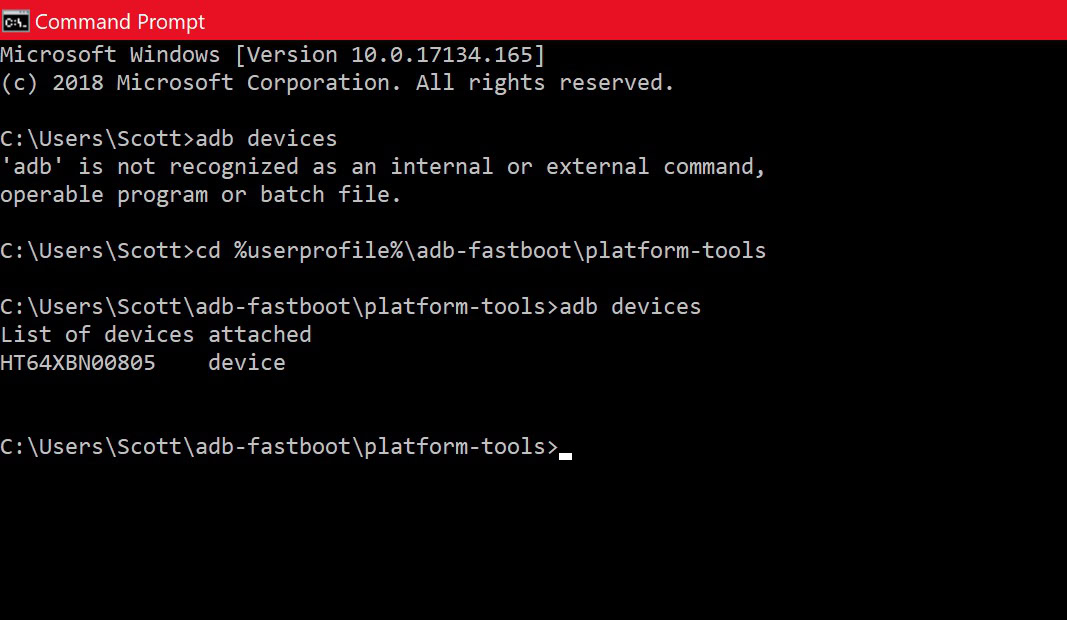Screen dimensions: 1067x620
Task: Click the final platform-tools> prompt path
Action: [x=278, y=447]
